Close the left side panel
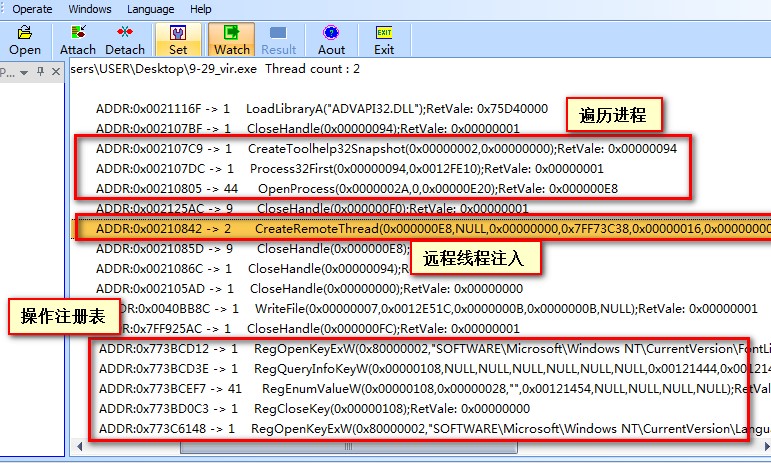The height and width of the screenshot is (463, 771). click(x=56, y=72)
